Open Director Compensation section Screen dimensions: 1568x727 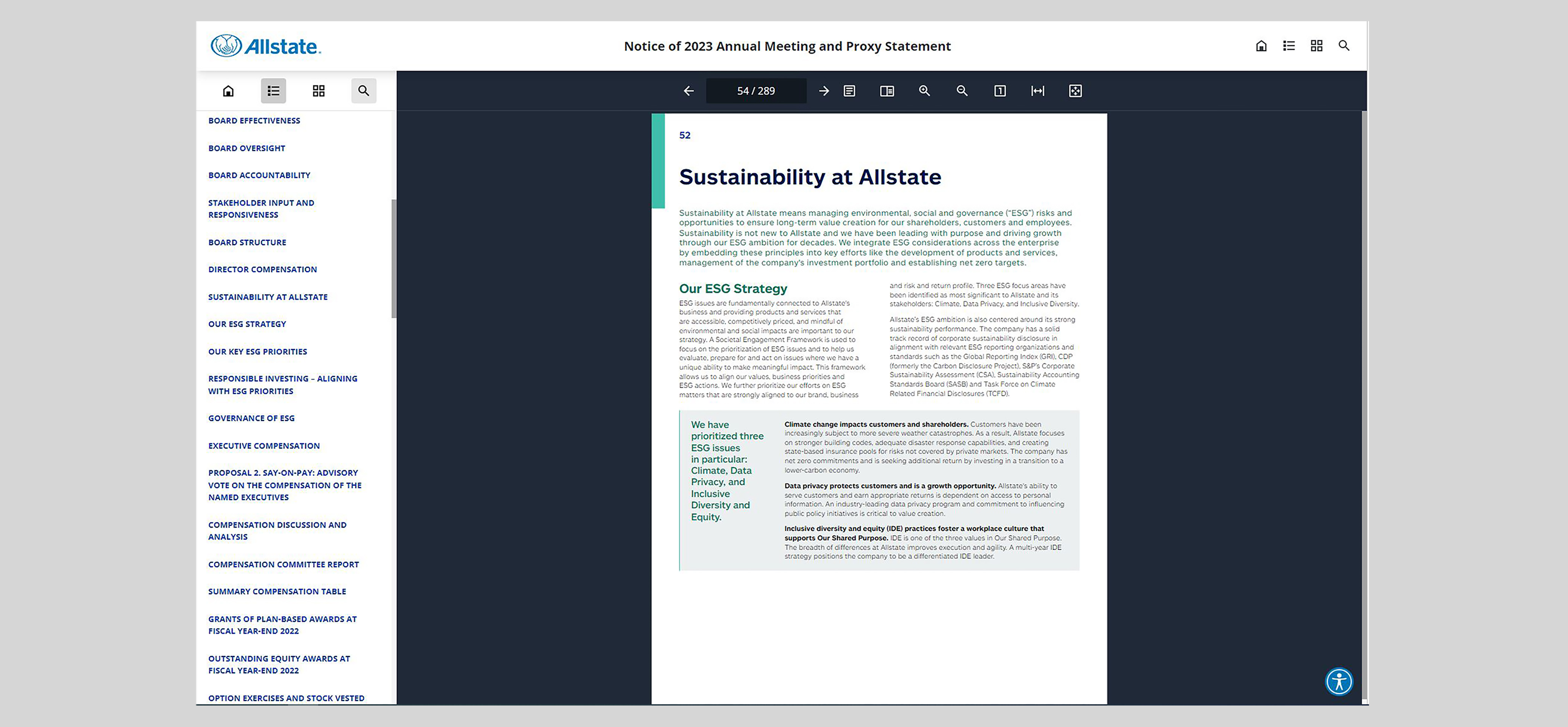[x=262, y=269]
